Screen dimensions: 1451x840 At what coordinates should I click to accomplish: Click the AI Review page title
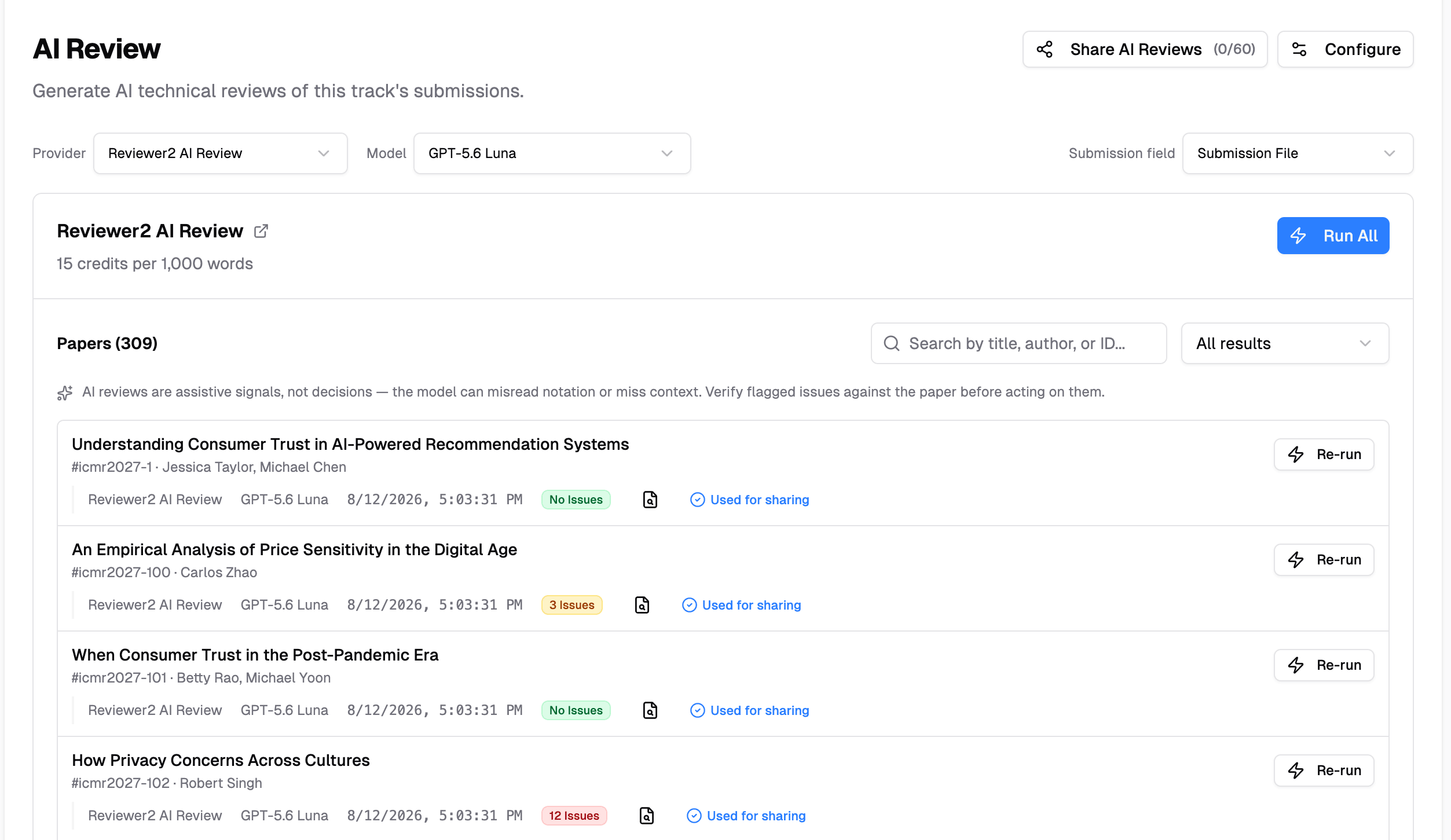97,49
